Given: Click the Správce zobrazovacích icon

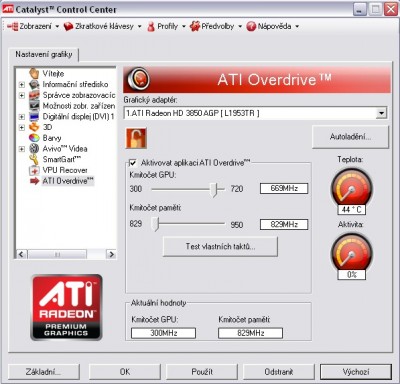Looking at the screenshot, I should (34, 95).
